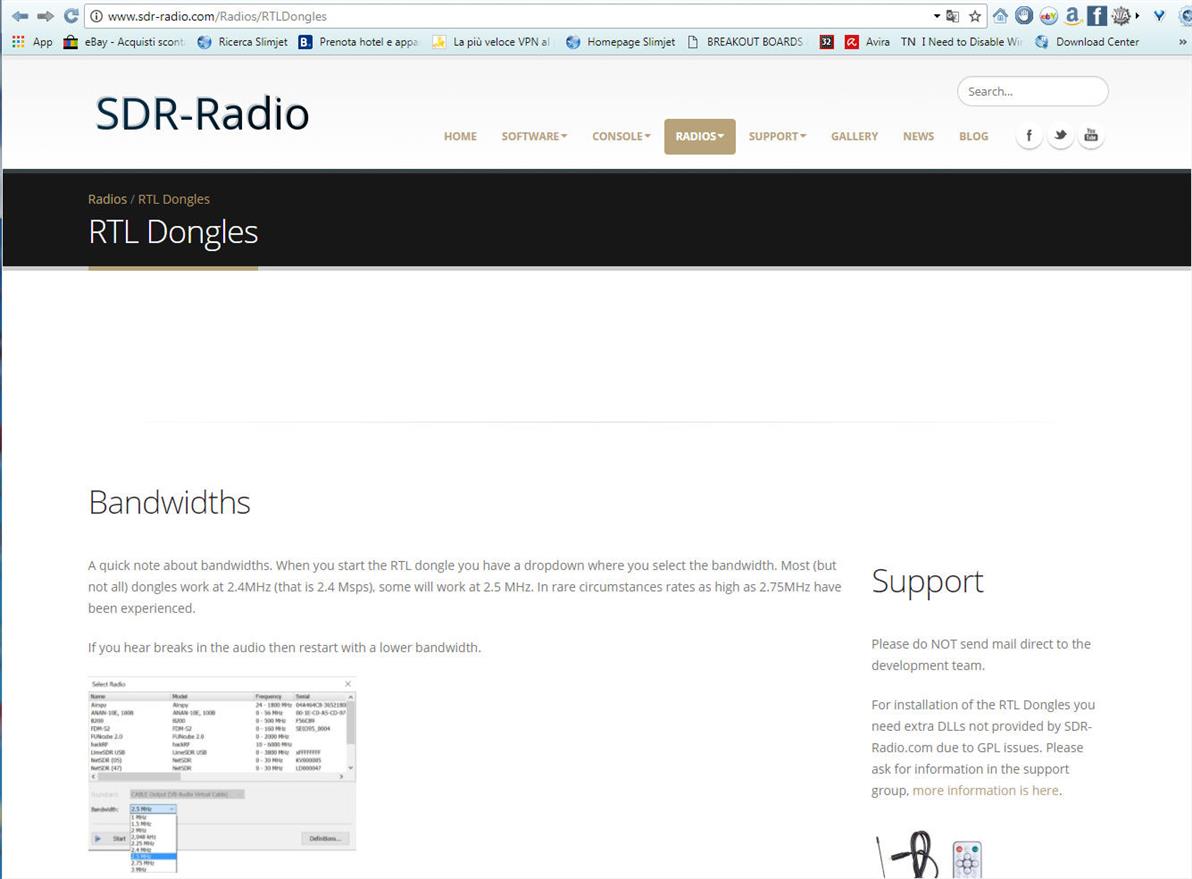Image resolution: width=1192 pixels, height=879 pixels.
Task: Go back with the browser back arrow
Action: pyautogui.click(x=20, y=16)
